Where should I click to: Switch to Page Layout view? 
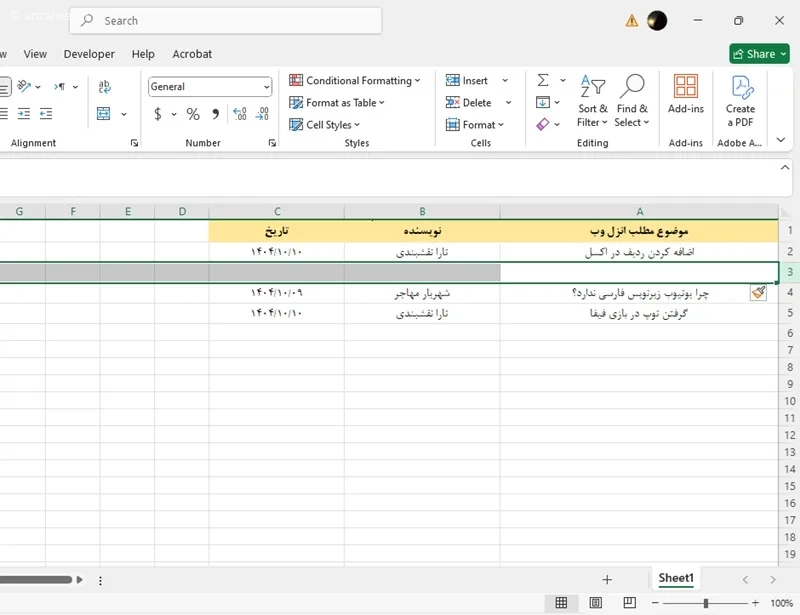595,603
